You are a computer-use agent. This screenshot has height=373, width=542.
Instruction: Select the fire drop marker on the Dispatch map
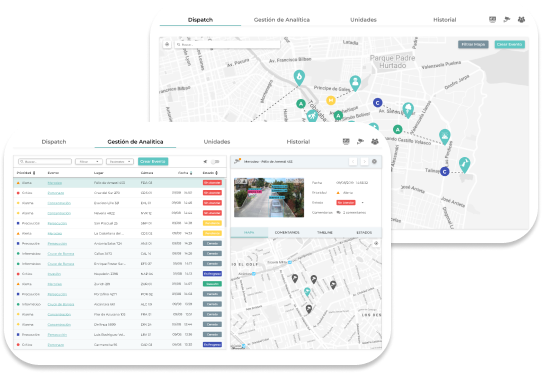(299, 77)
